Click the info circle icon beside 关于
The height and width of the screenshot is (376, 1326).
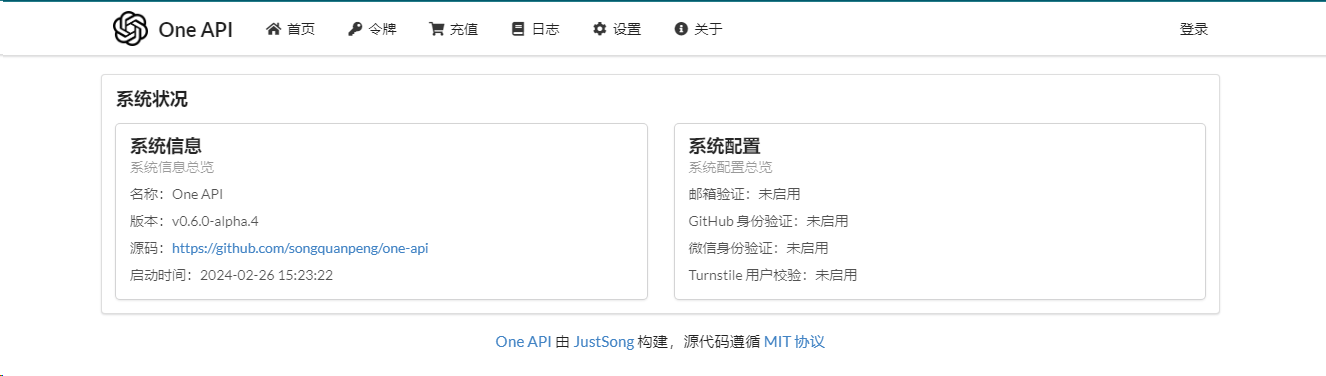(x=681, y=29)
